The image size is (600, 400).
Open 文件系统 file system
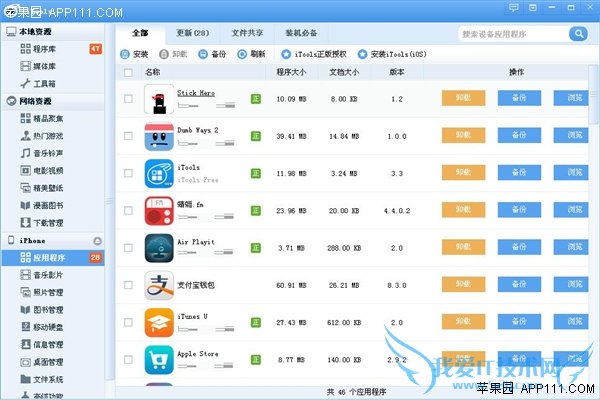[x=52, y=379]
